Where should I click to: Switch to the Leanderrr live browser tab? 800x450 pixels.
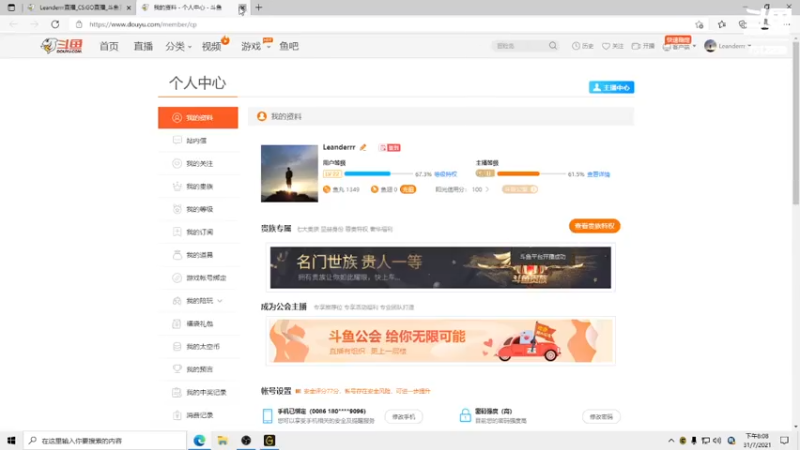tap(80, 8)
